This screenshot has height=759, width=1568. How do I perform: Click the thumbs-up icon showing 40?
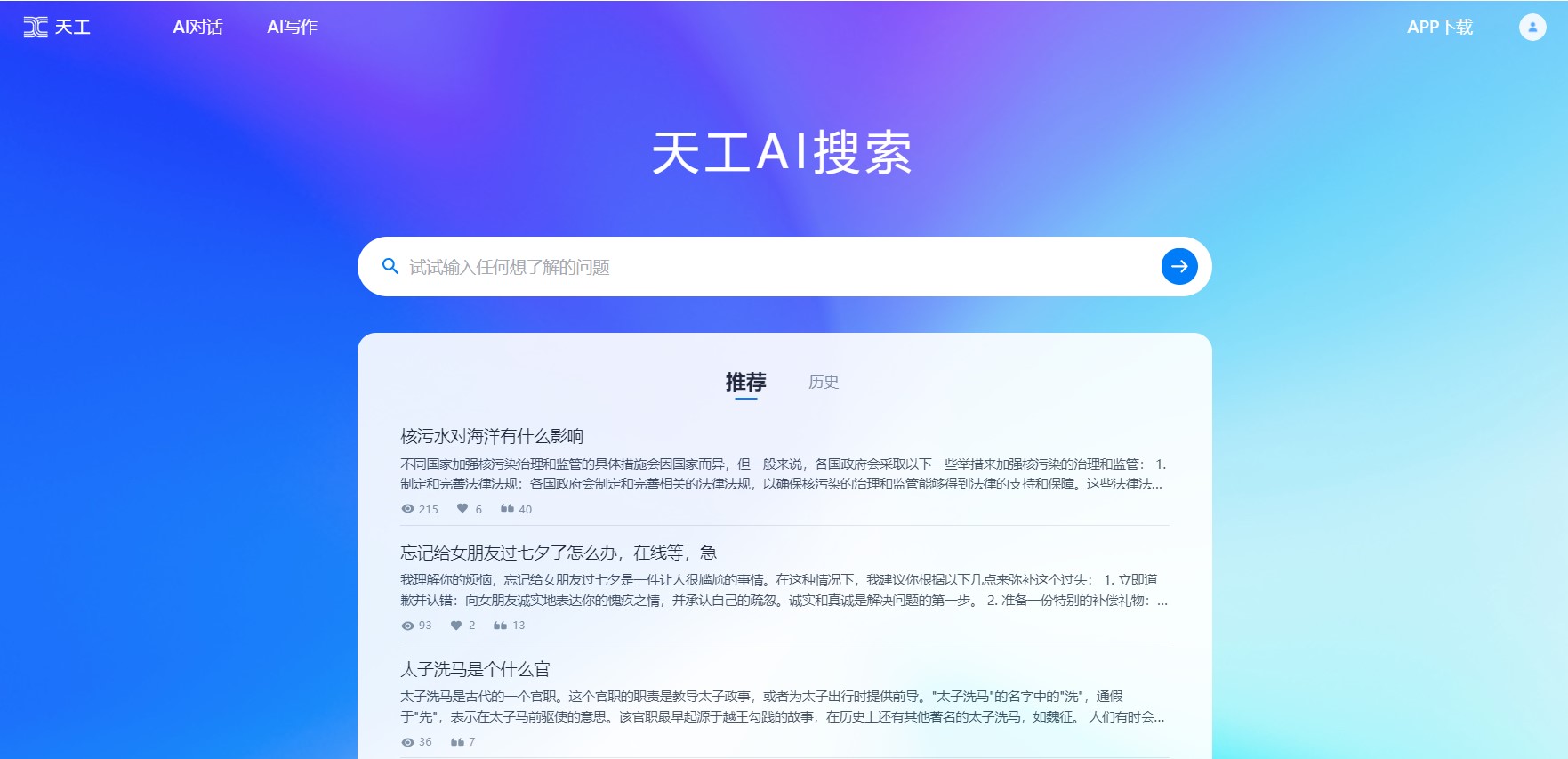coord(507,508)
